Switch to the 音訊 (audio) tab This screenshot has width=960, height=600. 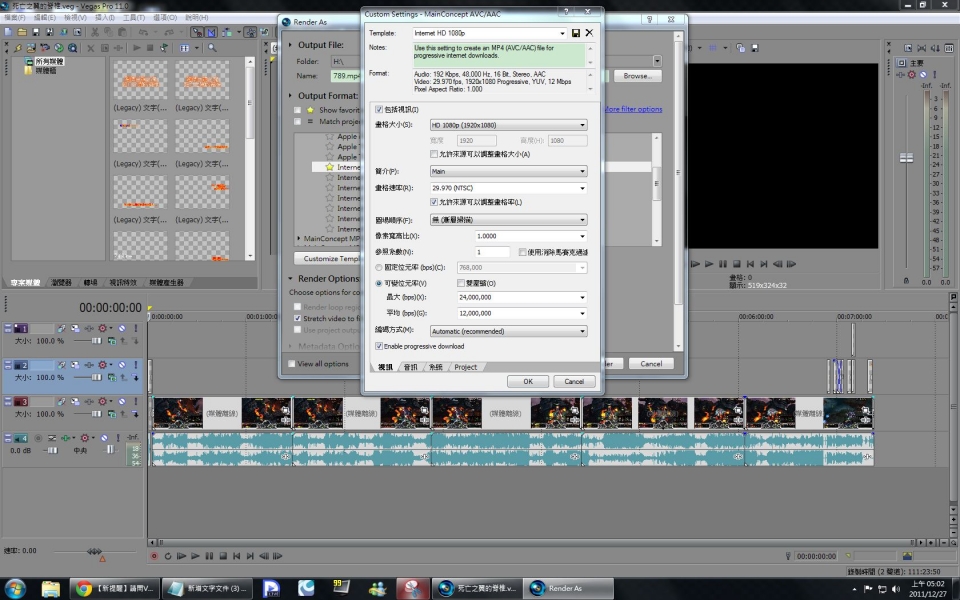(x=410, y=367)
